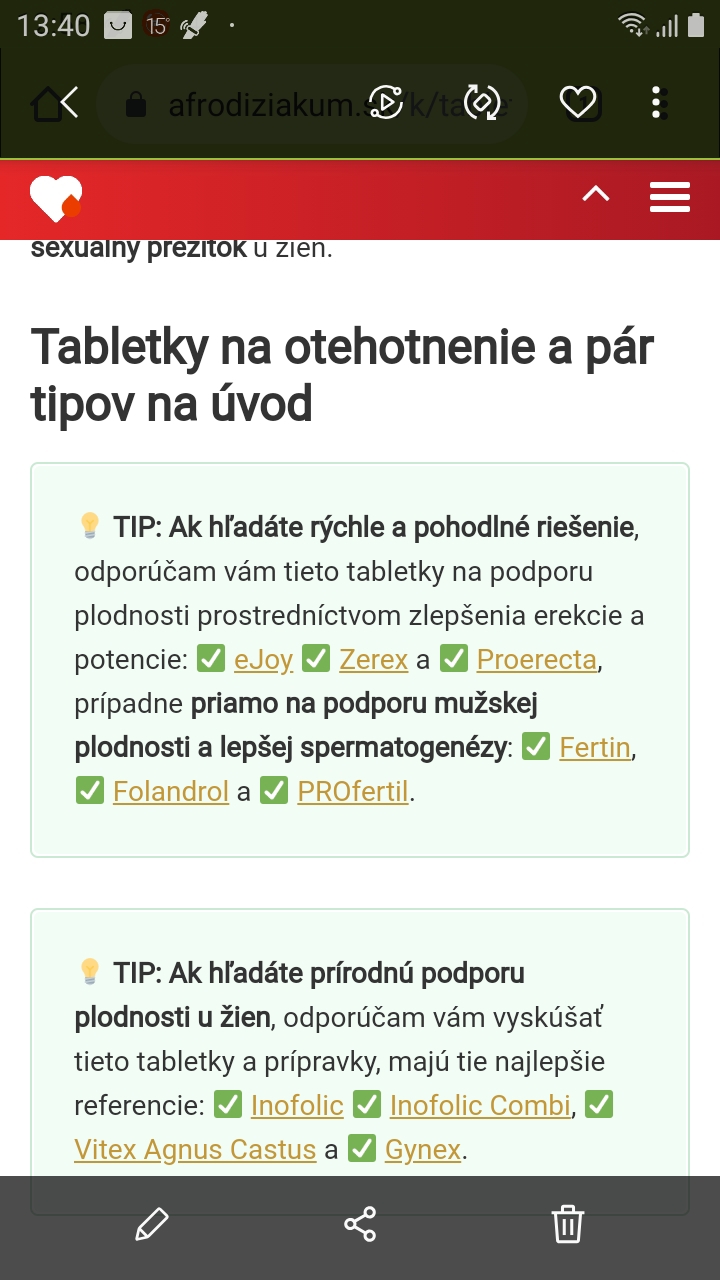Open the Vitex Agnus Castus link
Image resolution: width=720 pixels, height=1280 pixels.
click(195, 1150)
